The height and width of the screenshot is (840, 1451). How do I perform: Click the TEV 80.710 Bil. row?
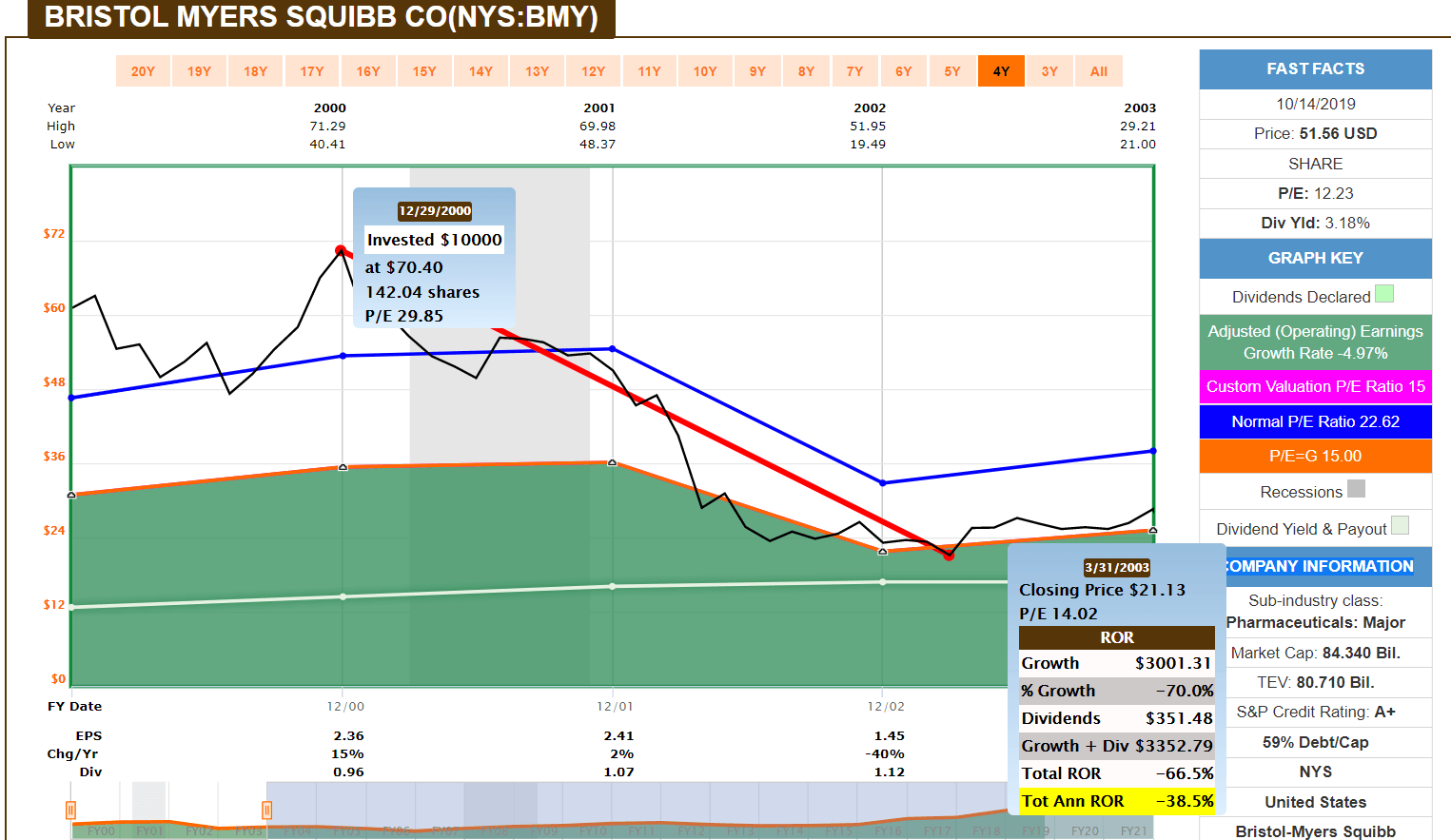click(x=1316, y=682)
